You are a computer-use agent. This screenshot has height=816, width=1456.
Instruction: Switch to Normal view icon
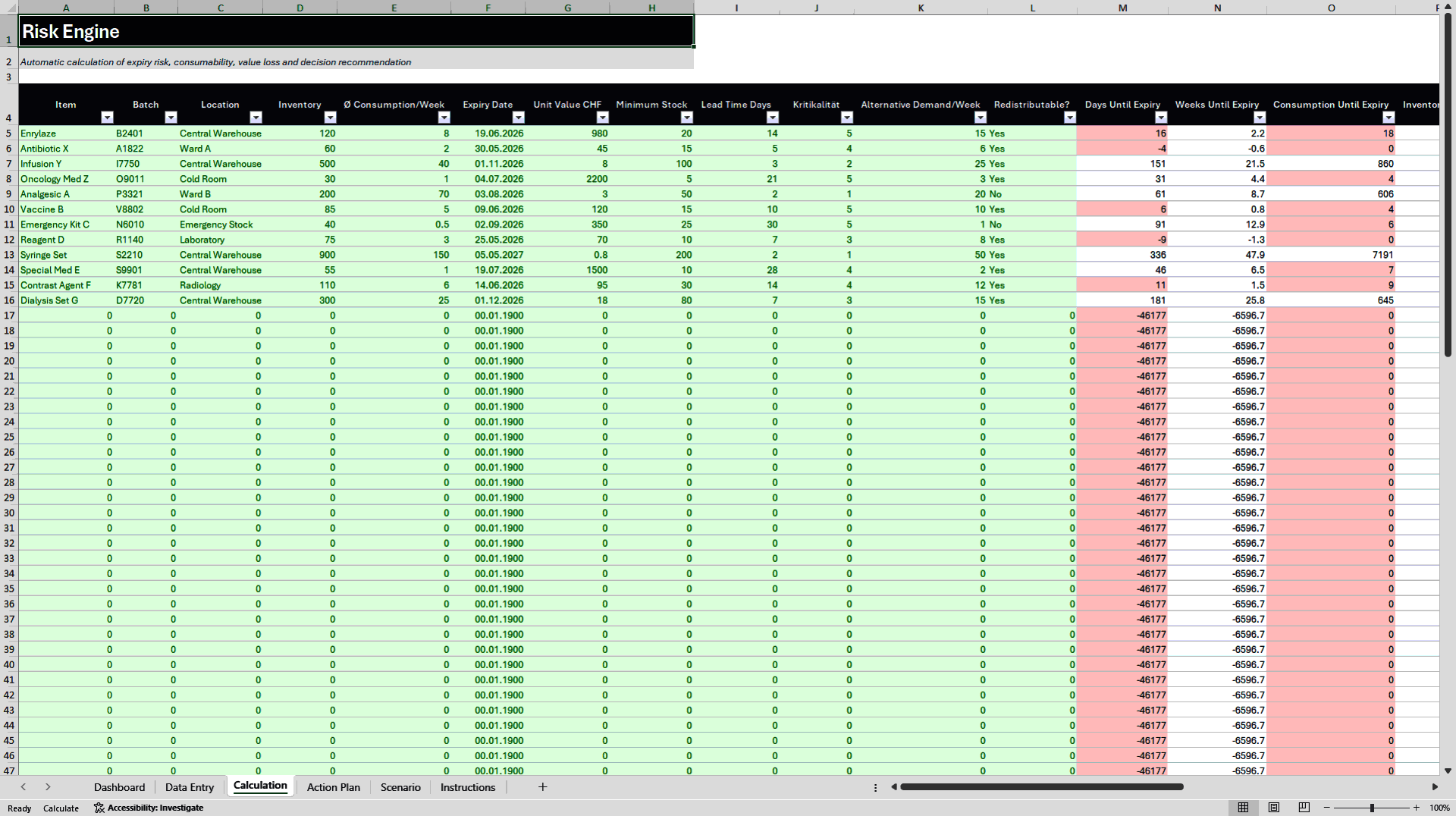click(x=1243, y=808)
